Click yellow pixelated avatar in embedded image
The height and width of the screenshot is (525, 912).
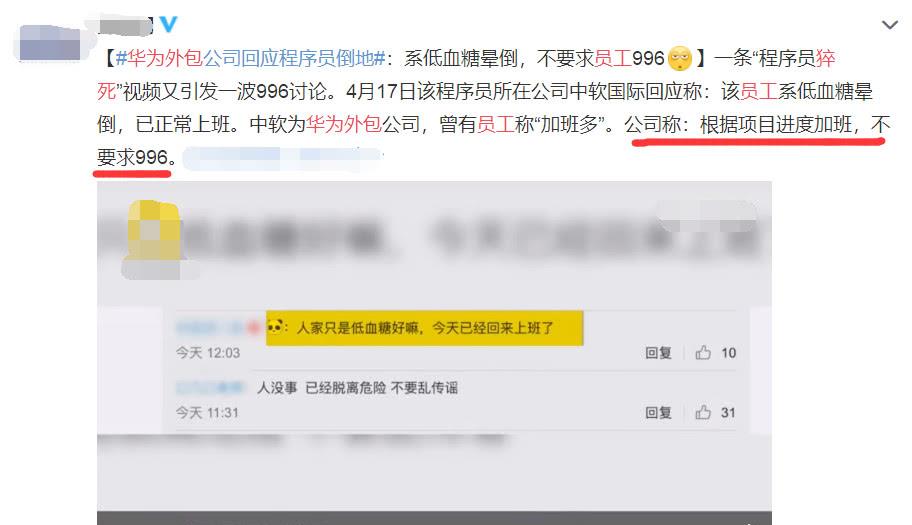click(152, 231)
